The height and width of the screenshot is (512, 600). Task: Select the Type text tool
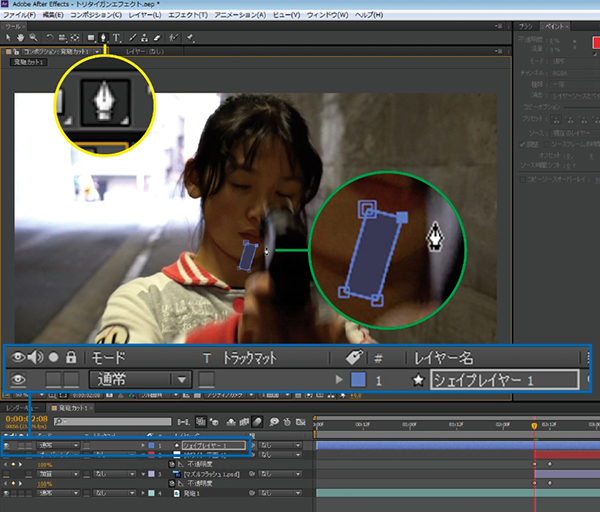click(116, 38)
